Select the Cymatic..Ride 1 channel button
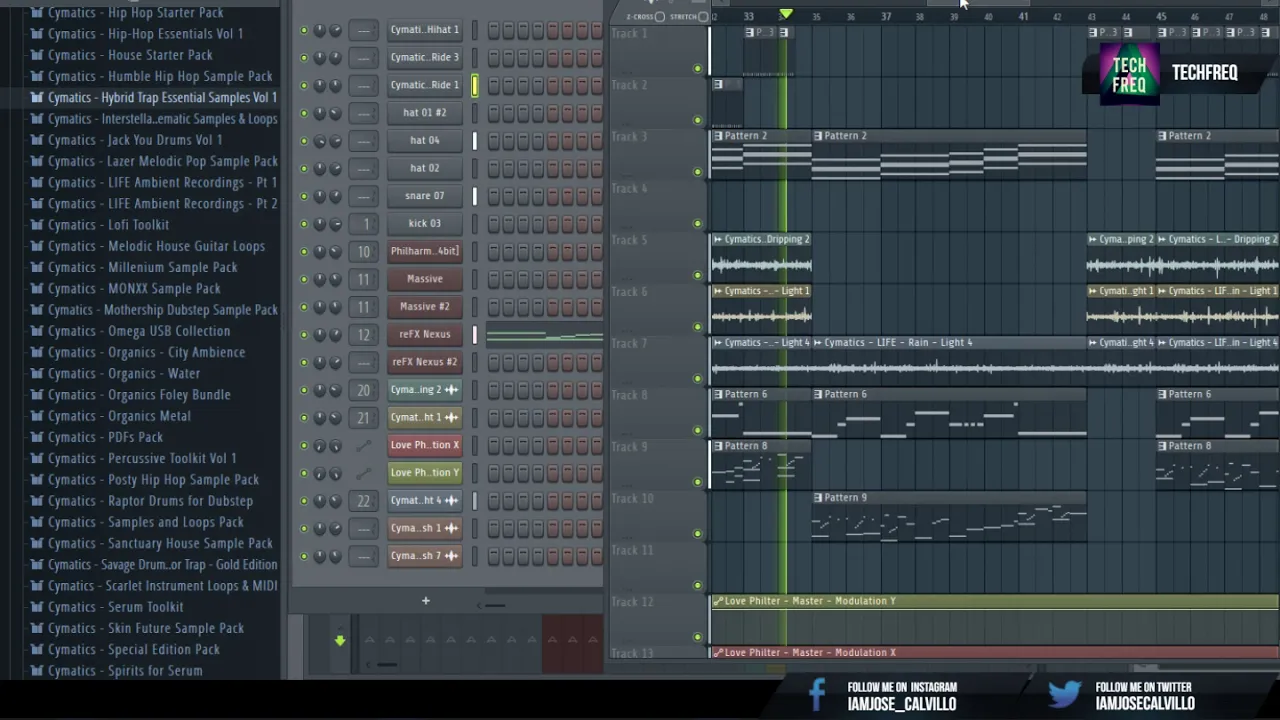Image resolution: width=1280 pixels, height=720 pixels. (425, 85)
